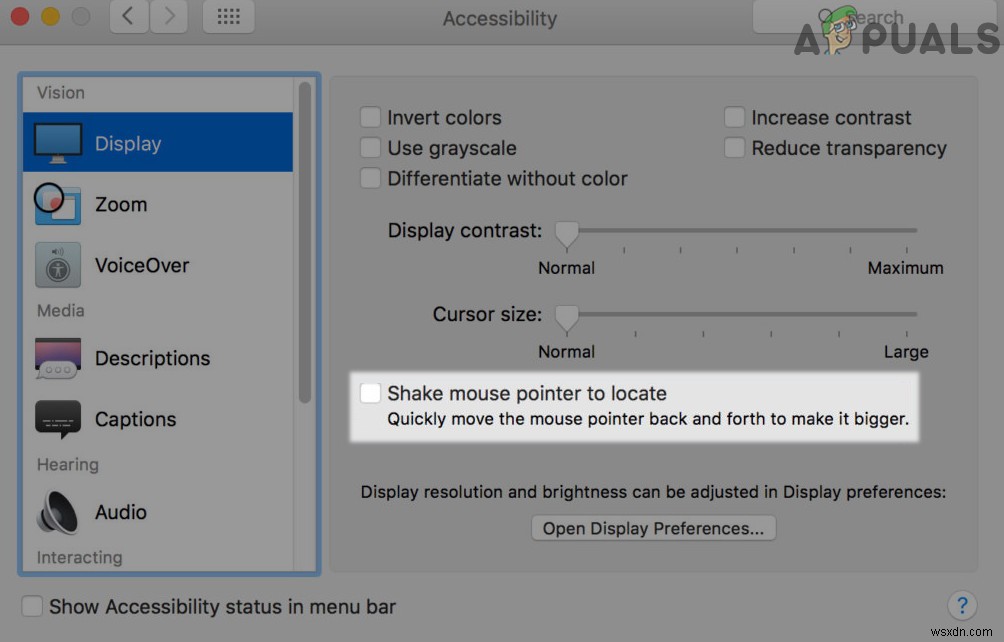Open the Zoom accessibility settings

click(x=120, y=204)
